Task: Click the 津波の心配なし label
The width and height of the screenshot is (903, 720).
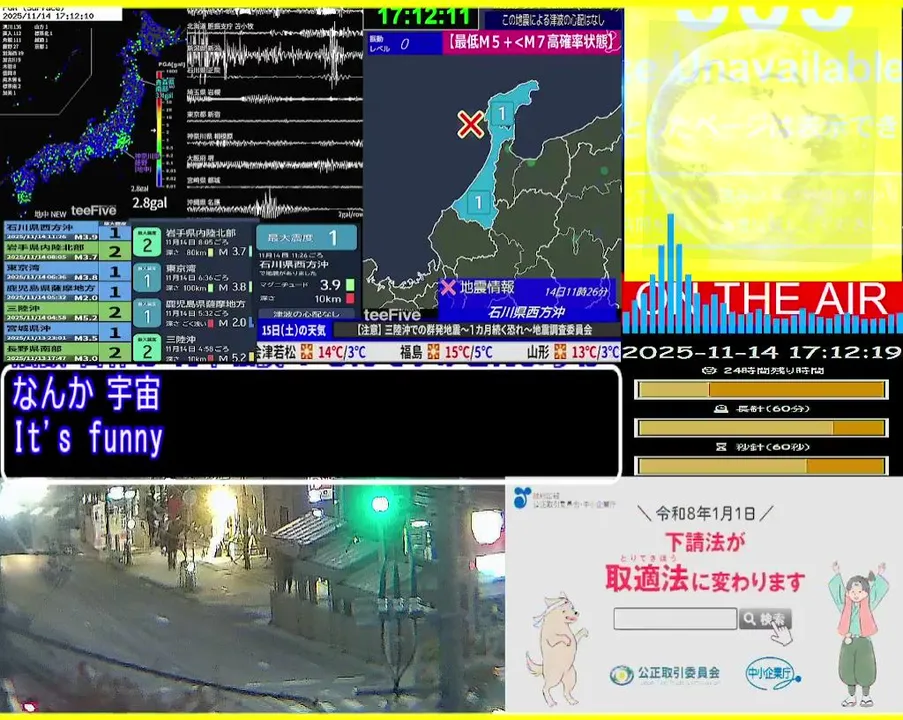Action: pyautogui.click(x=306, y=314)
